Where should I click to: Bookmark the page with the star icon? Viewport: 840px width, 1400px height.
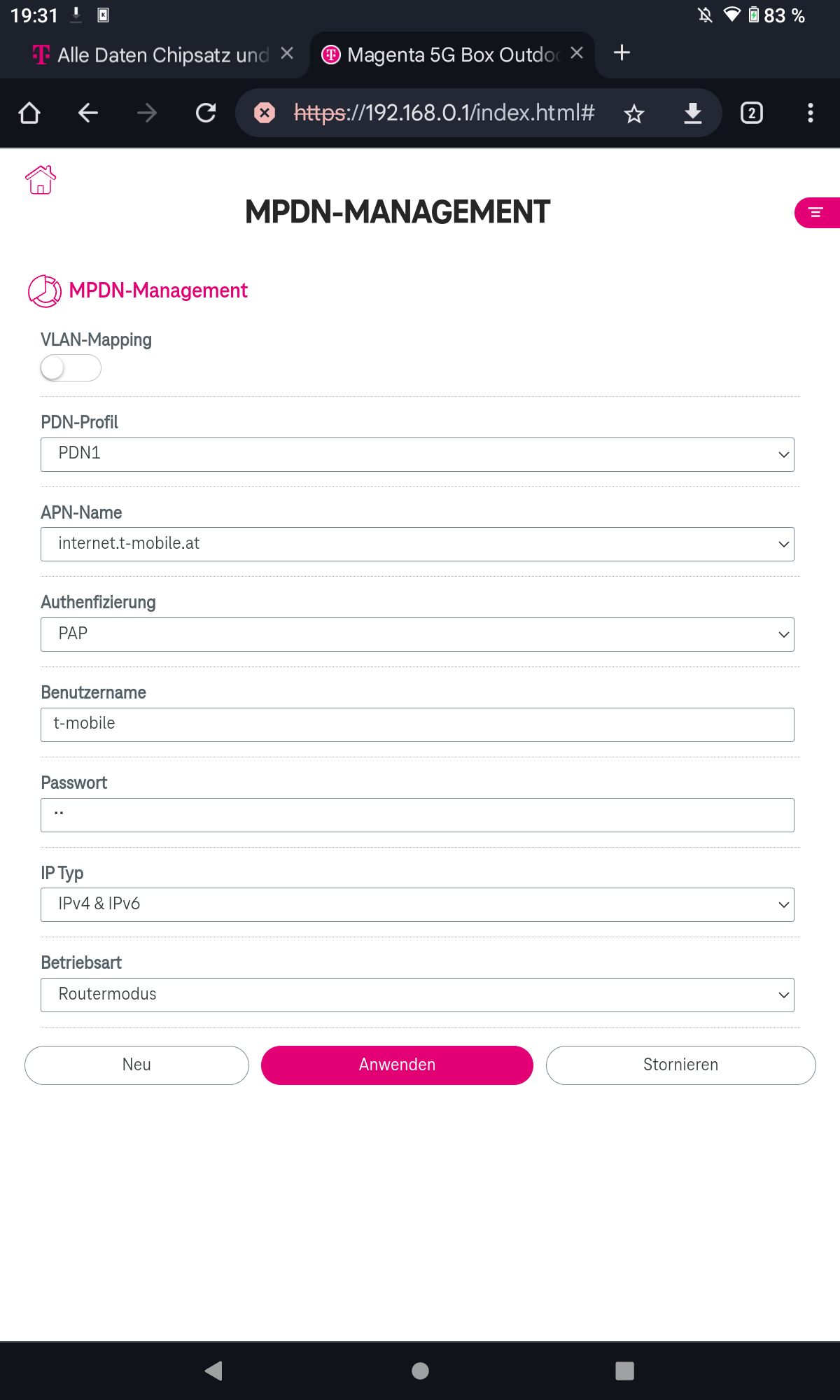(x=634, y=113)
